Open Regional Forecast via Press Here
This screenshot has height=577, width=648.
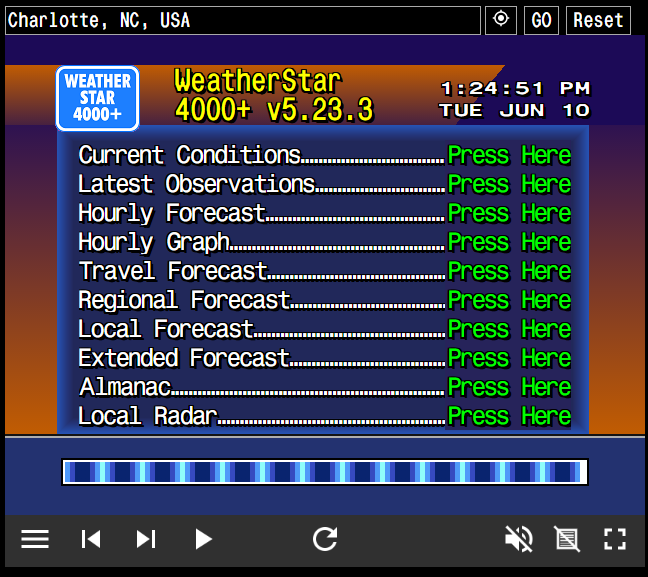point(509,300)
